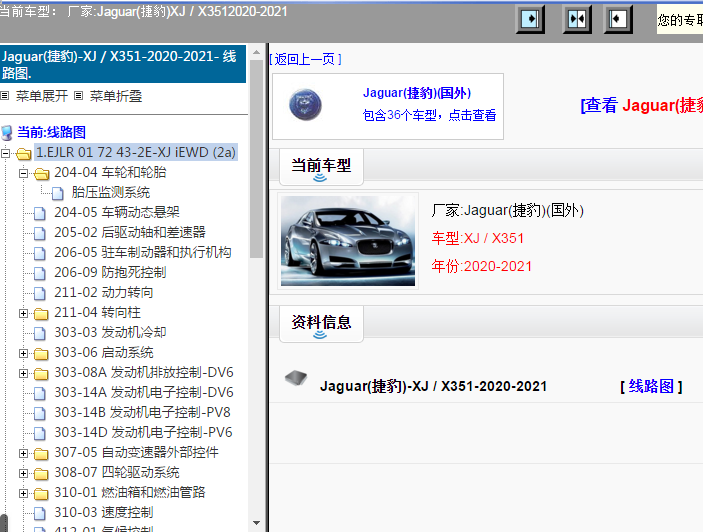
Task: Click the 年份:2020-2021 text
Action: click(x=482, y=266)
